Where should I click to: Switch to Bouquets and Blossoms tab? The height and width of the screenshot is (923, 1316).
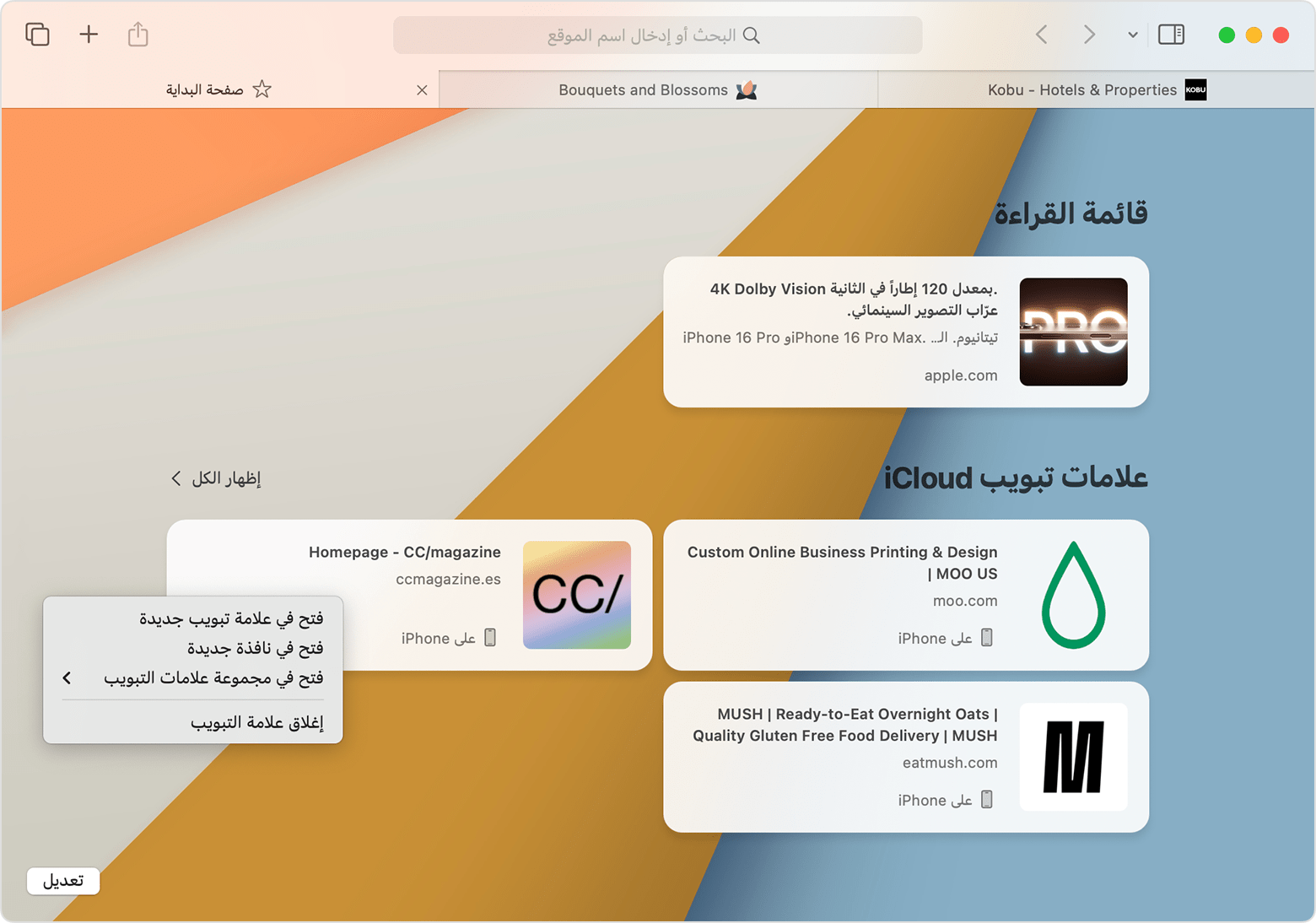pos(658,90)
